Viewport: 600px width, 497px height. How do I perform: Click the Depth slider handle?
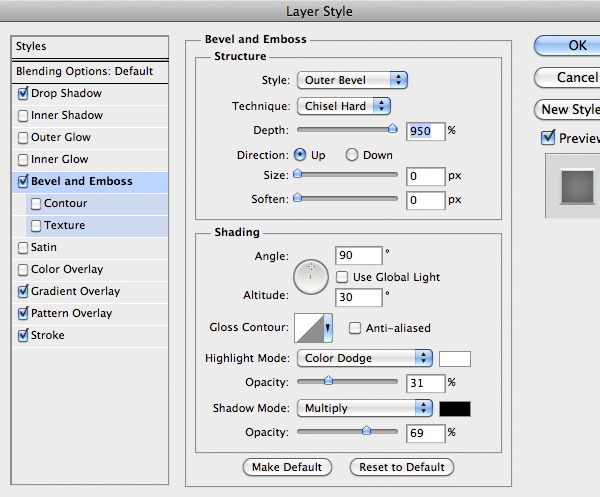pos(393,129)
